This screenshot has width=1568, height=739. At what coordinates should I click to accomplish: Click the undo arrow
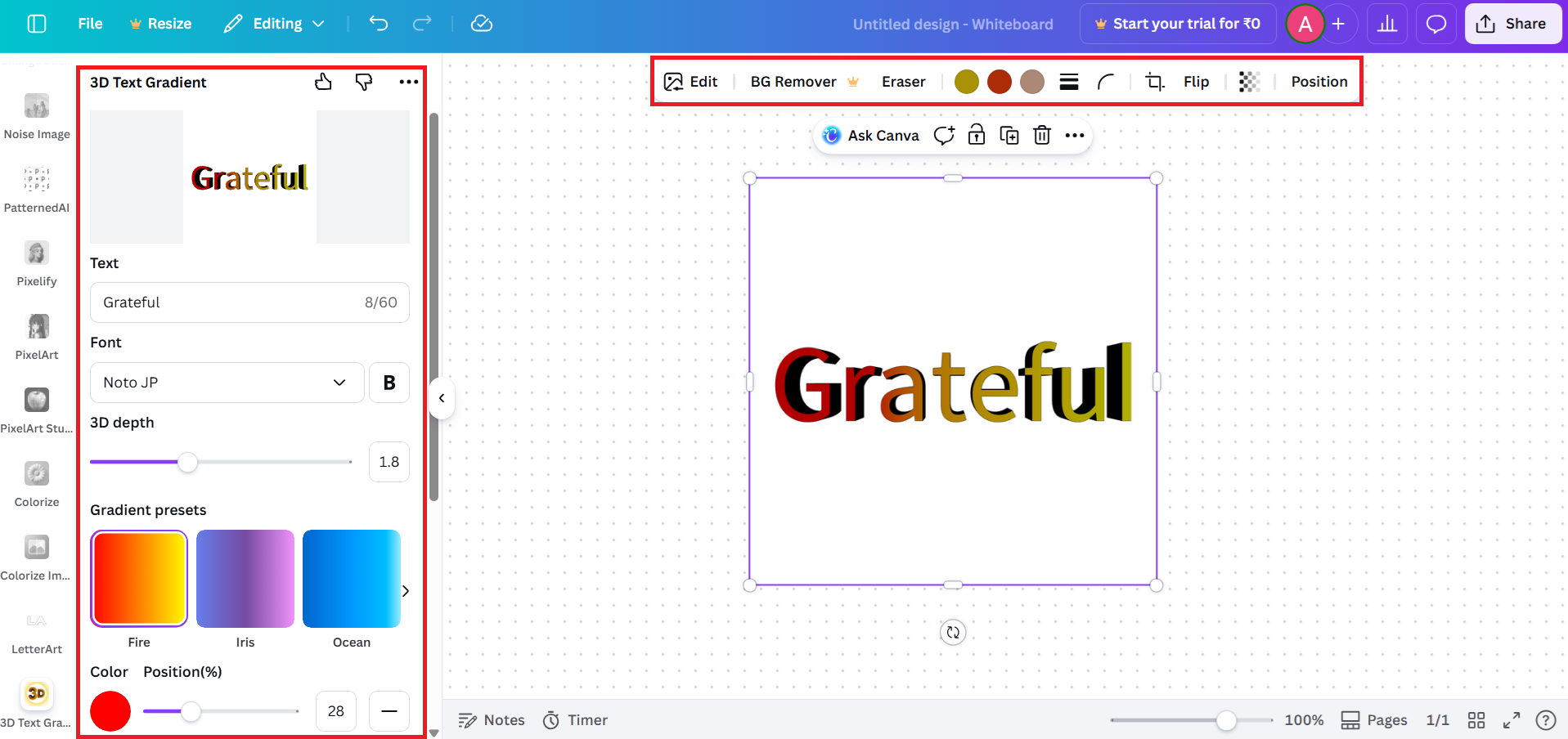click(378, 24)
